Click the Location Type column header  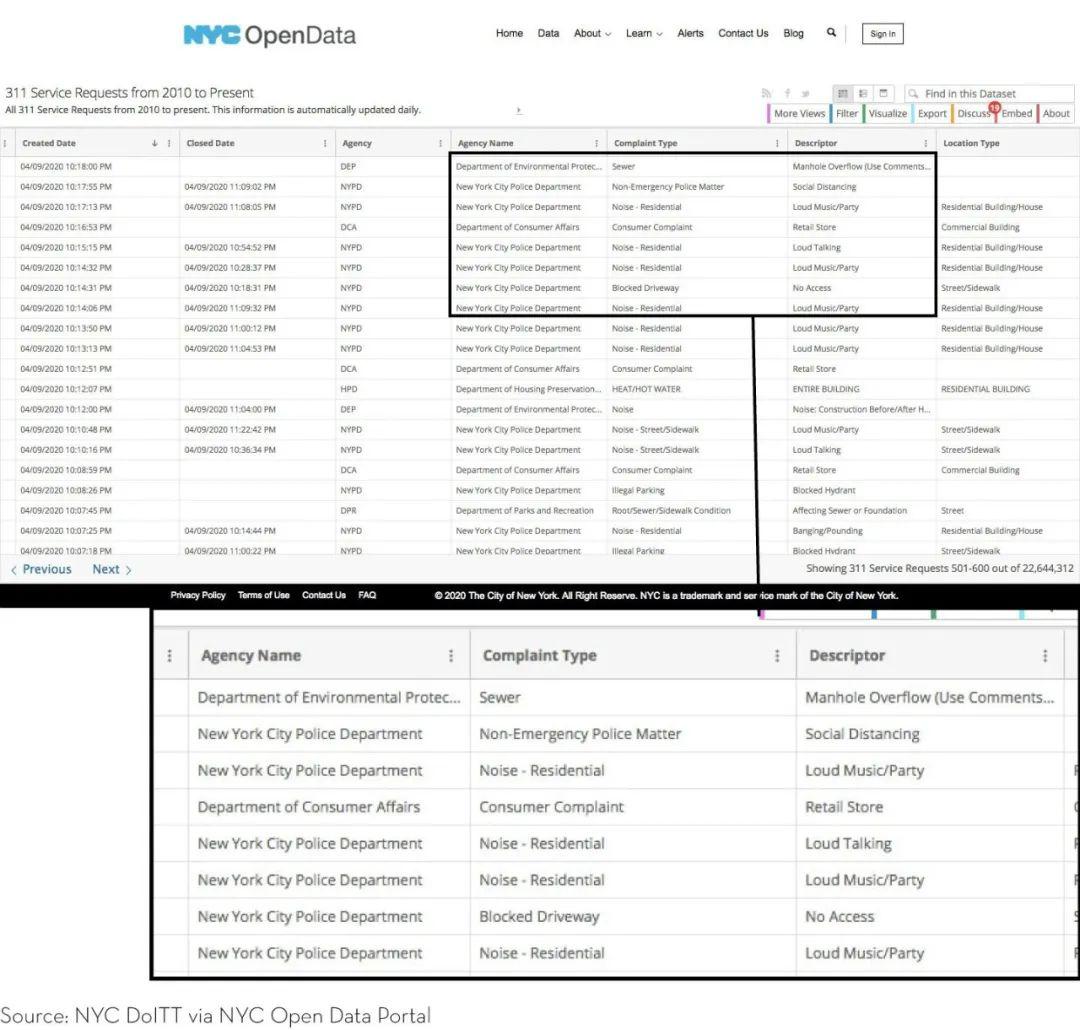tap(971, 143)
